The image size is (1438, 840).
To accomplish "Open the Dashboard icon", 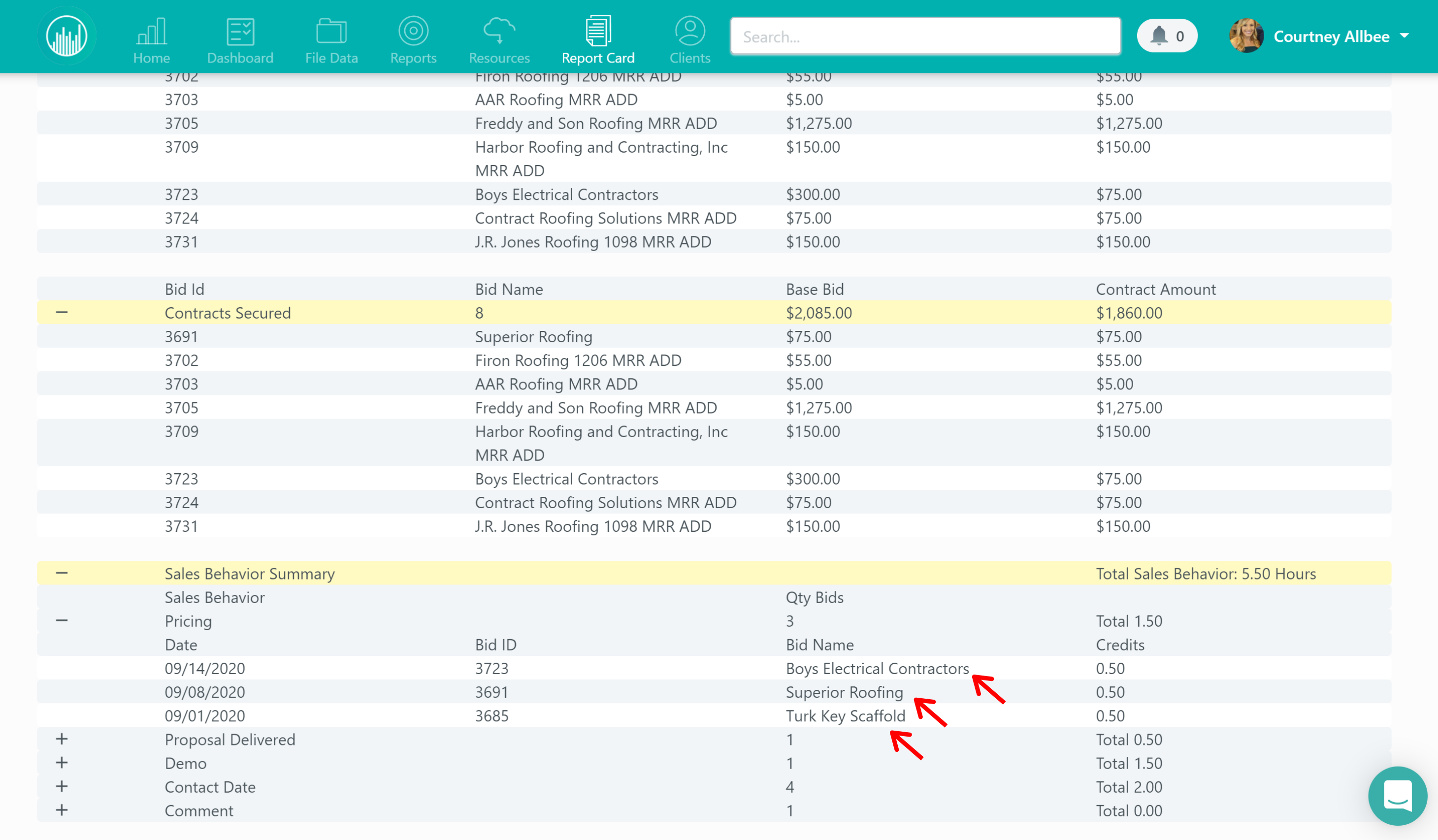I will pyautogui.click(x=240, y=31).
